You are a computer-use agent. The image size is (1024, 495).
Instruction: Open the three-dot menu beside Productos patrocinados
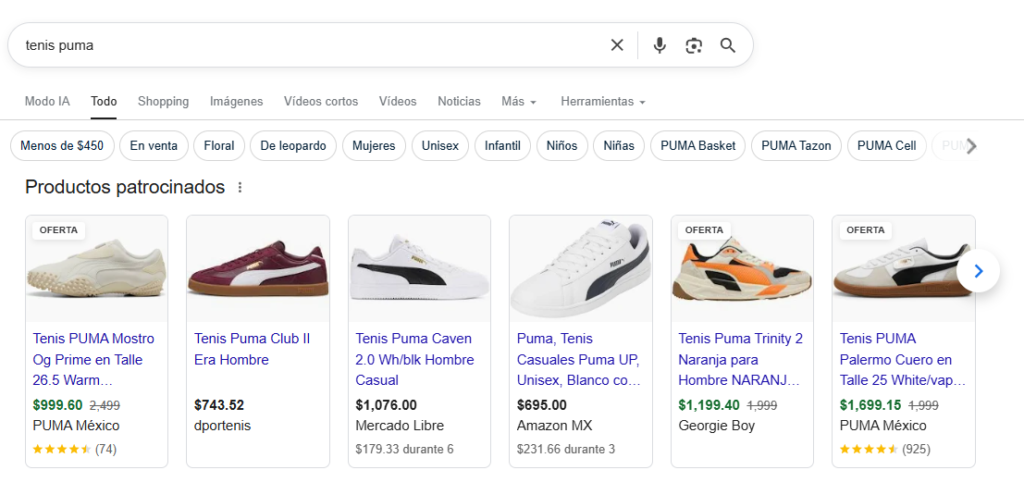(x=240, y=187)
